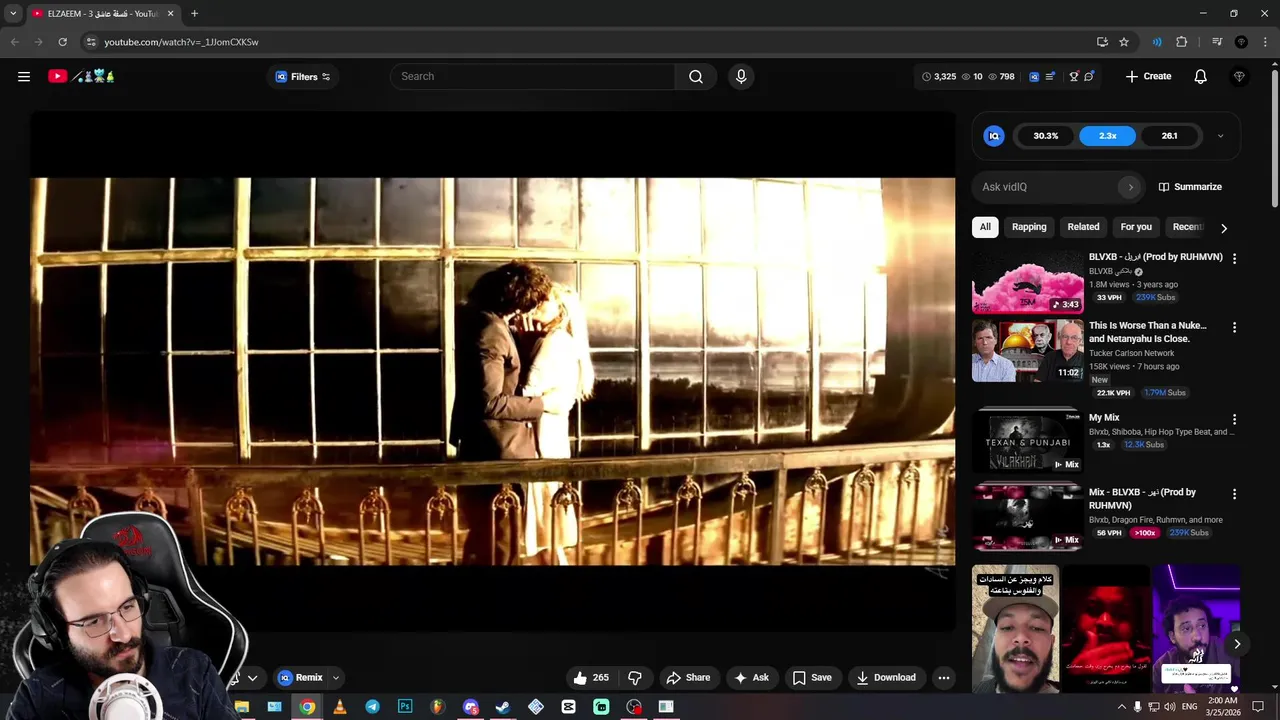Expand chevron beside the webcam overlay
This screenshot has height=720, width=1280.
coord(252,677)
